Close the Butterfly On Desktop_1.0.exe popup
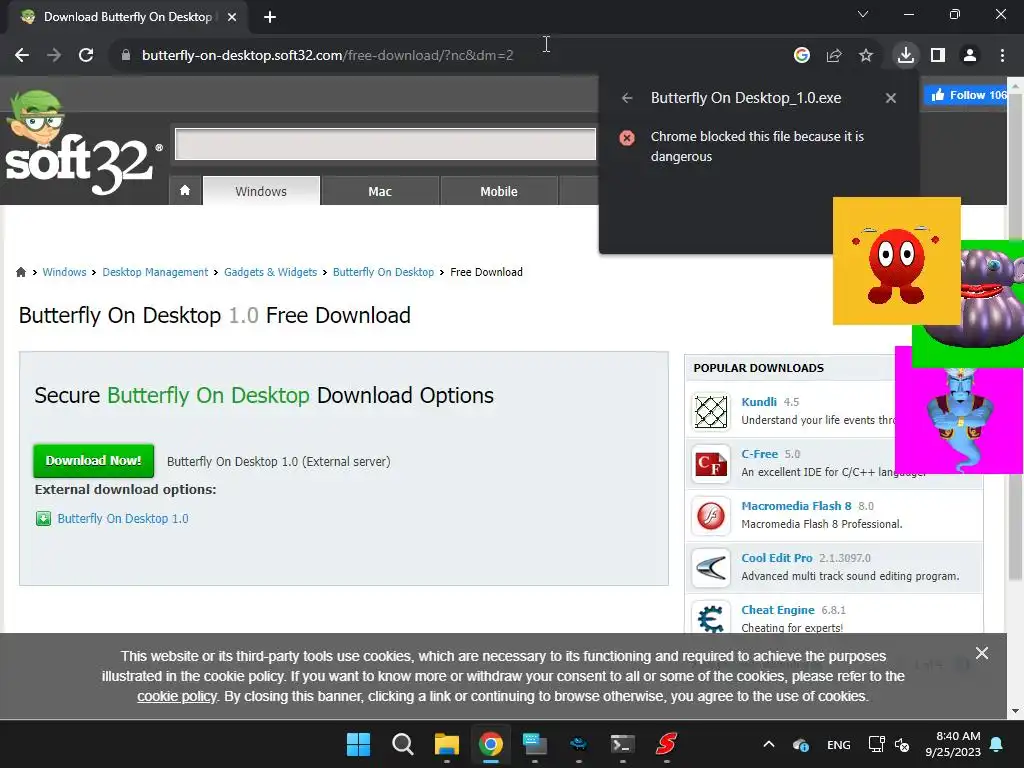This screenshot has width=1024, height=768. point(891,98)
